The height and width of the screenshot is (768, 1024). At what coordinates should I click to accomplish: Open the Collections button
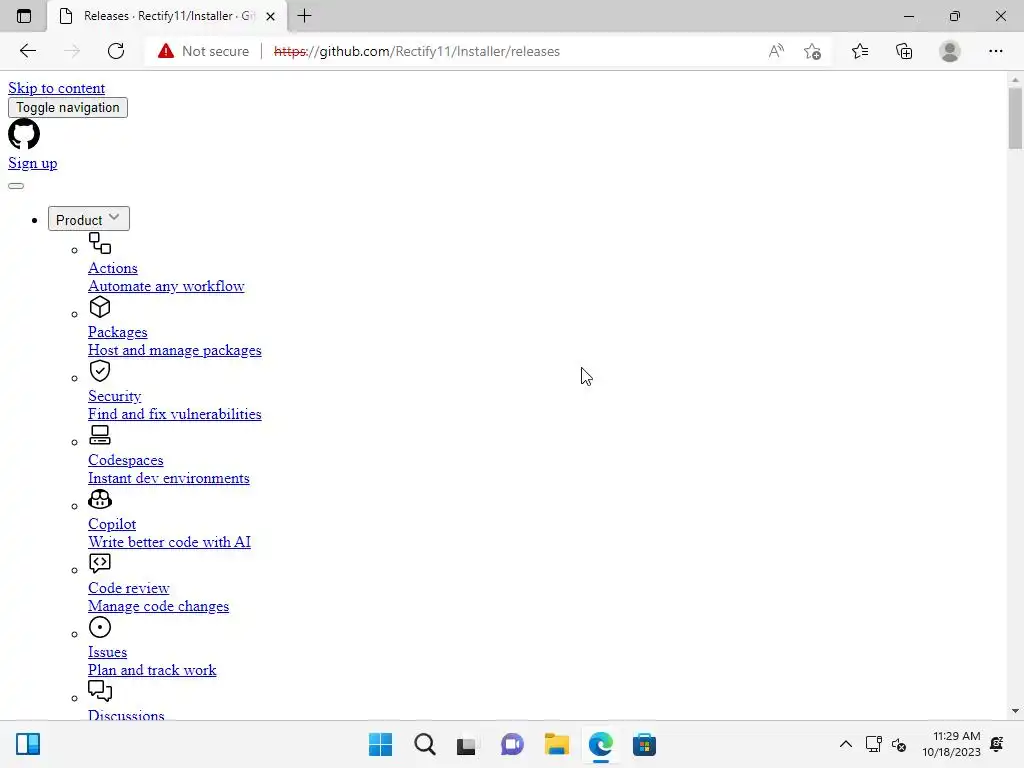point(904,51)
